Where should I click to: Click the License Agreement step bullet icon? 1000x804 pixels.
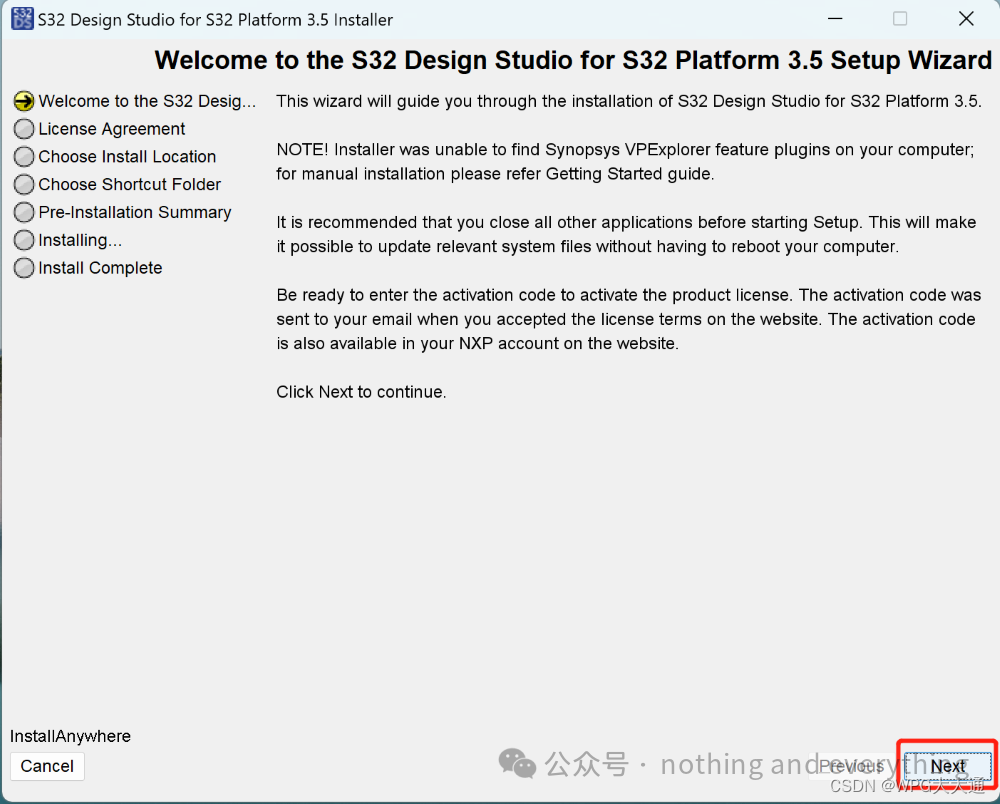(24, 129)
